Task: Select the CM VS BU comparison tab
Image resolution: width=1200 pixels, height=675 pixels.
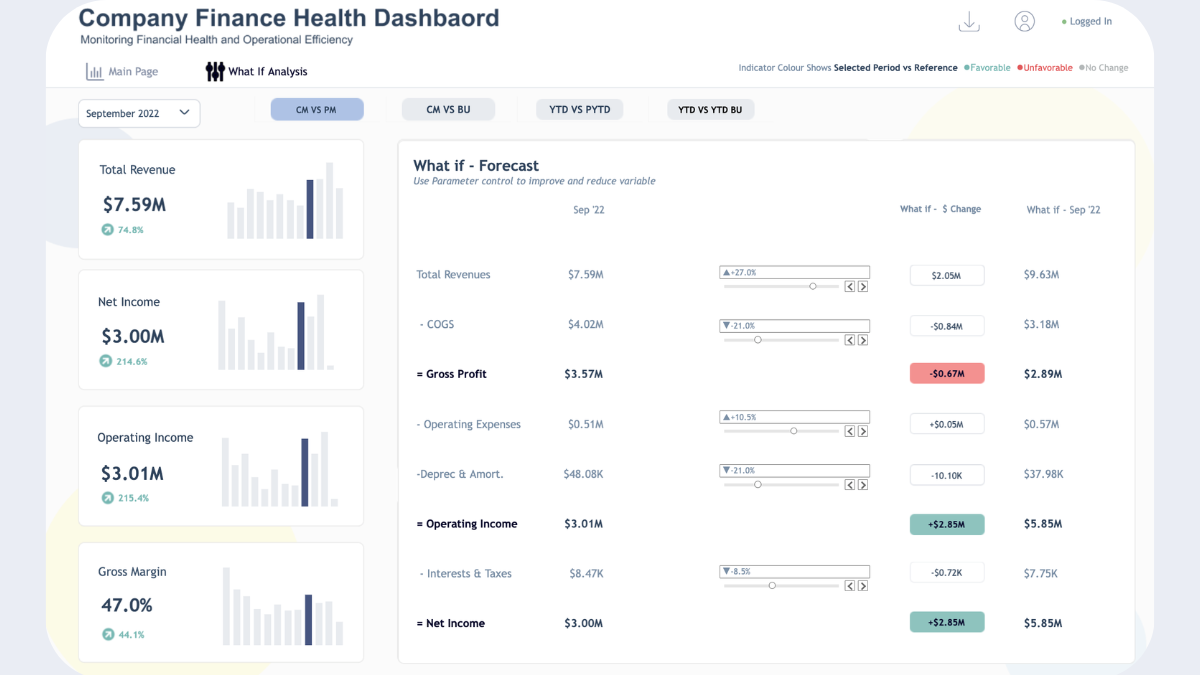Action: (448, 109)
